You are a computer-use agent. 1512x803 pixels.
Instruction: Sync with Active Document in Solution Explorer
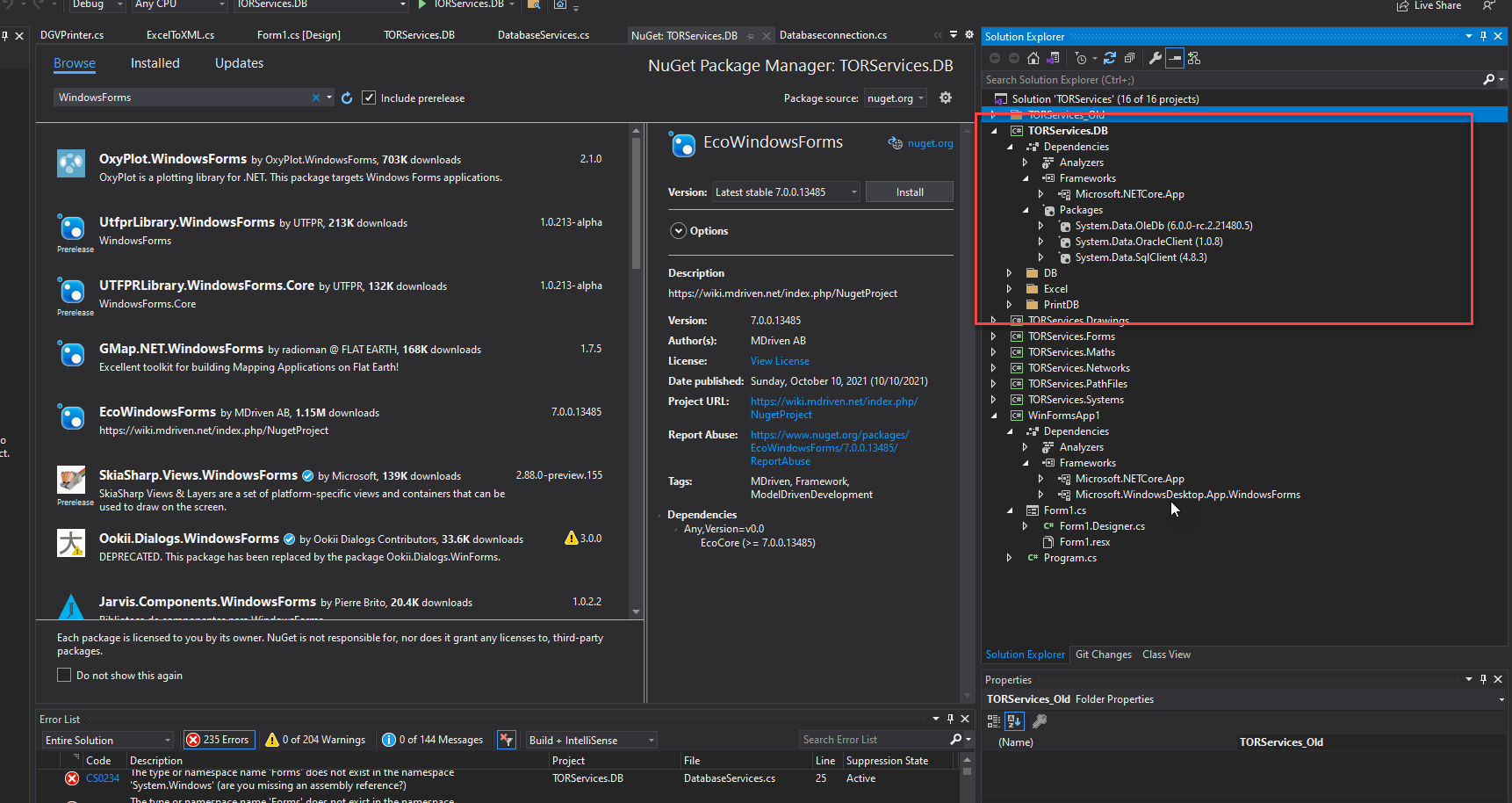[1110, 58]
